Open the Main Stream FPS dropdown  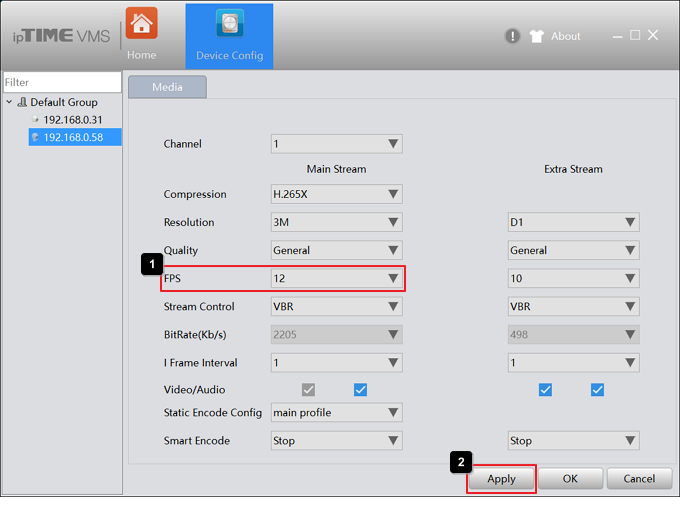pos(337,278)
